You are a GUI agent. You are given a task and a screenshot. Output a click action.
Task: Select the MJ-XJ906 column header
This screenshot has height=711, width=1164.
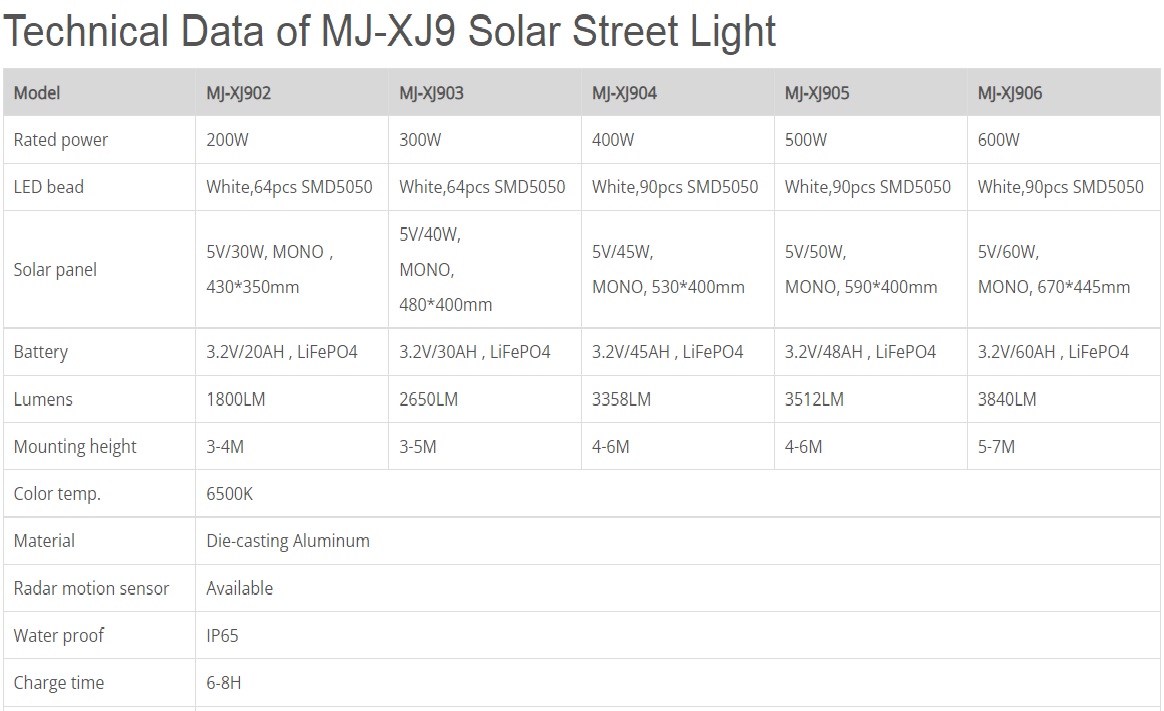coord(1010,93)
